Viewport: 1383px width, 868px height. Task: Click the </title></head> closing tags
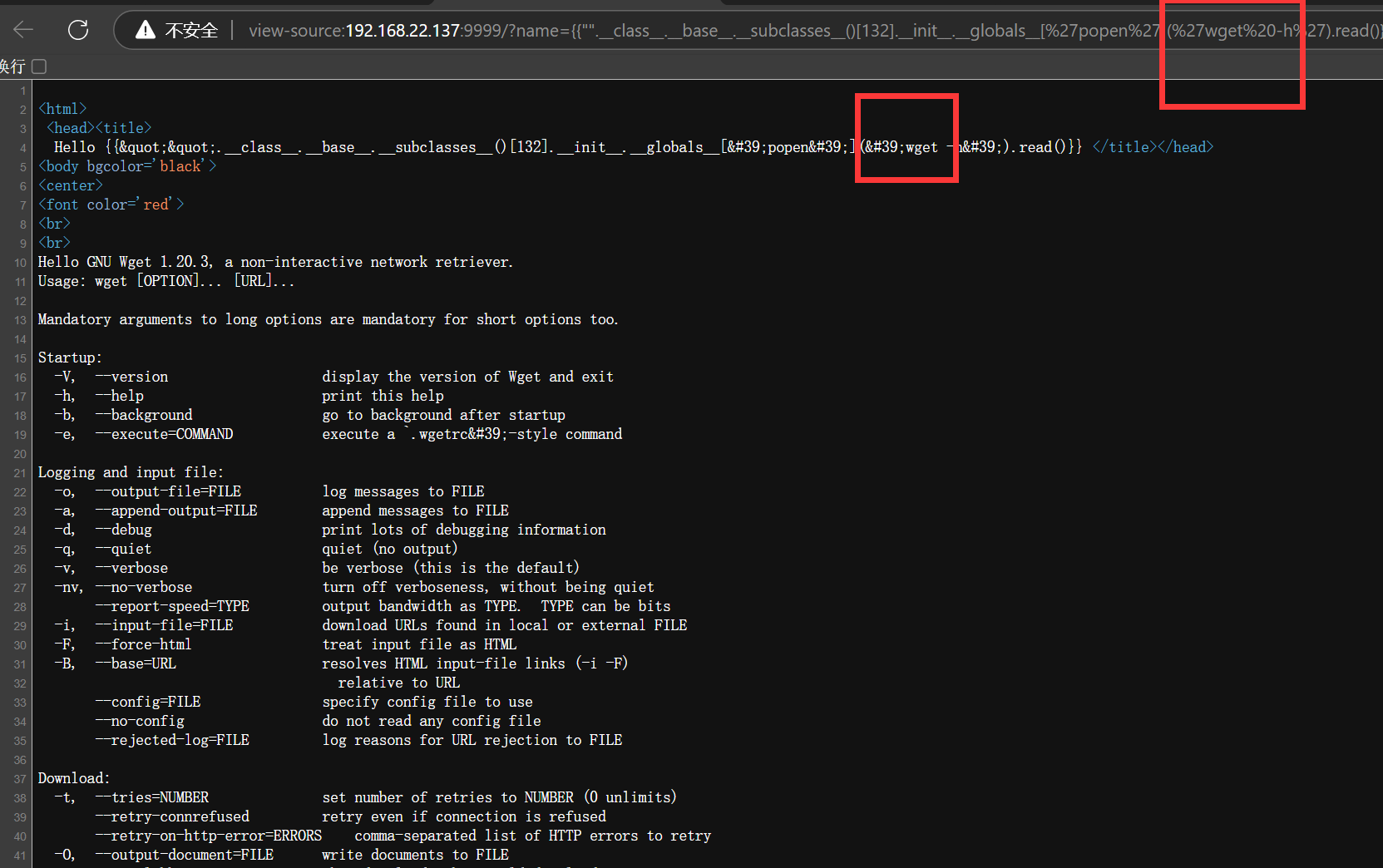click(x=1153, y=147)
